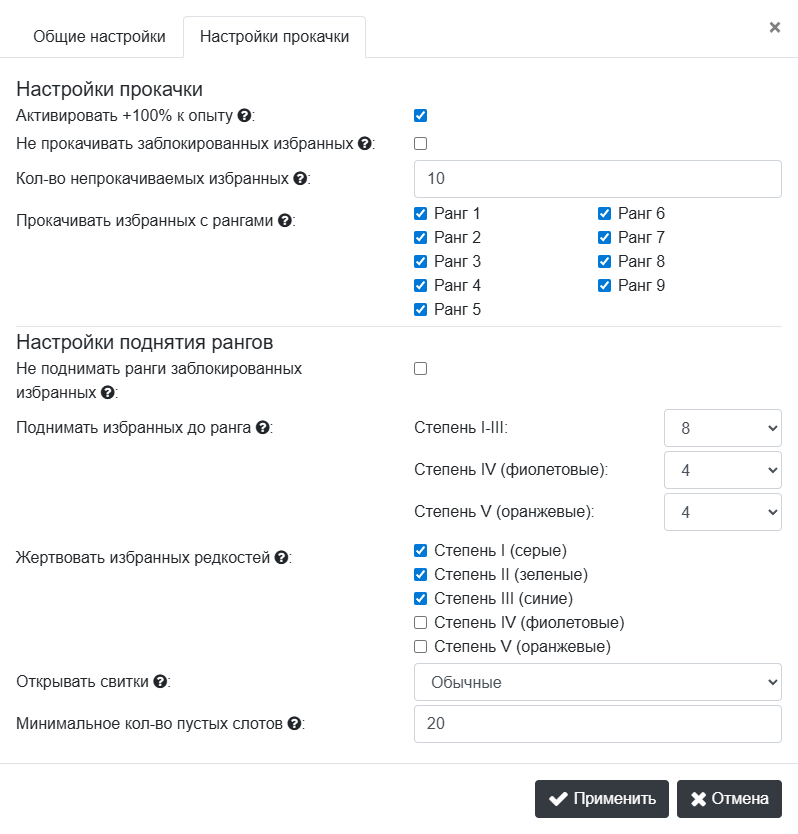Viewport: 798px width, 834px height.
Task: Toggle the "Ранг 6" checkbox
Action: [605, 213]
